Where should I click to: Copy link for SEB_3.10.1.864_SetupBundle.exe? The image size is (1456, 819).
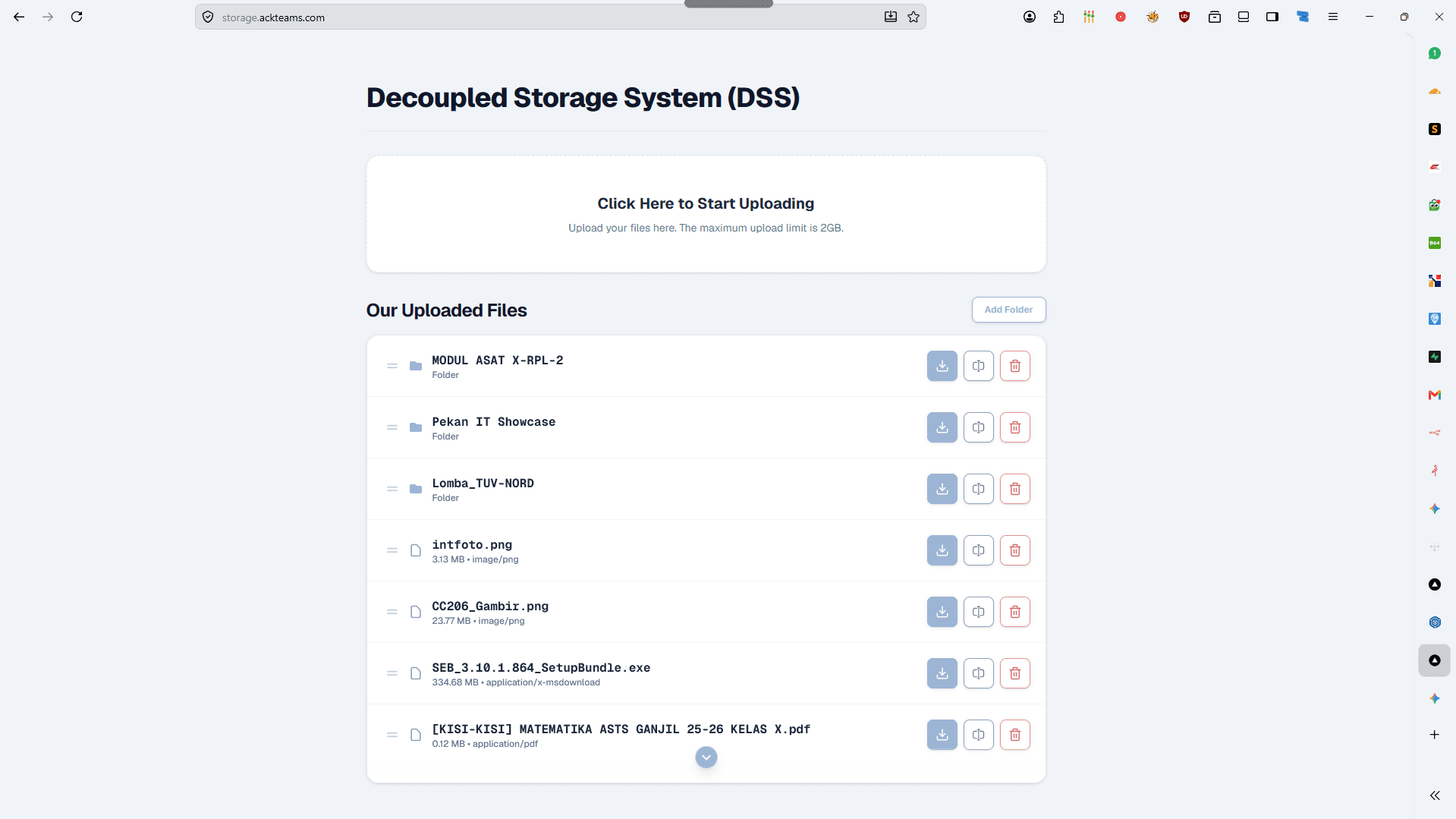(x=978, y=673)
